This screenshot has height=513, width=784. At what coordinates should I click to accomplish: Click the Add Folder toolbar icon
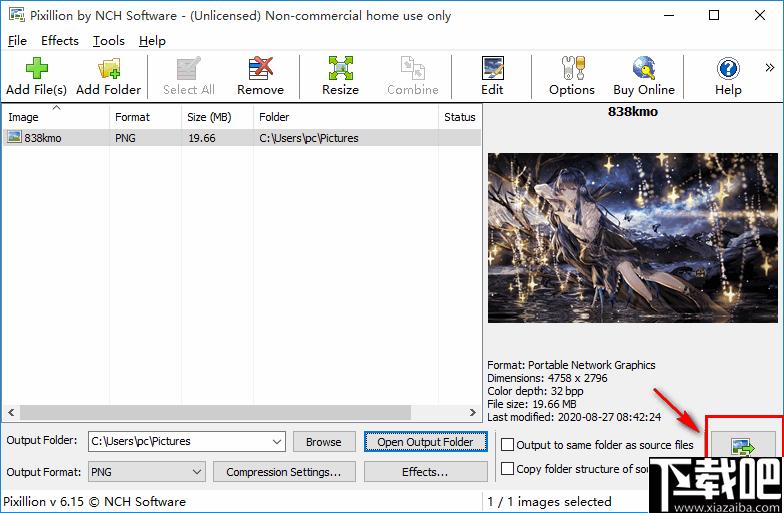[x=109, y=68]
